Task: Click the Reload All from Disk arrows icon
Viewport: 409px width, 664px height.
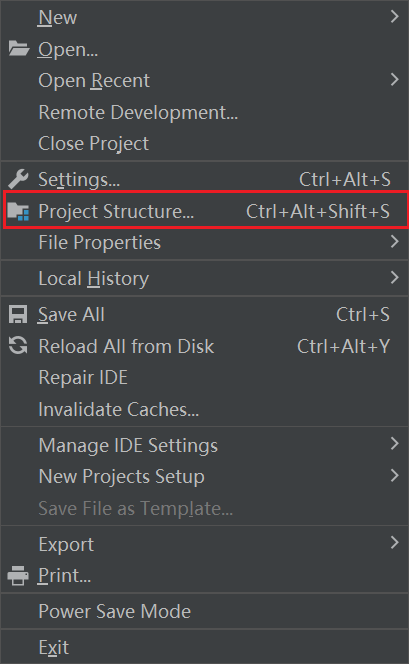Action: point(18,346)
